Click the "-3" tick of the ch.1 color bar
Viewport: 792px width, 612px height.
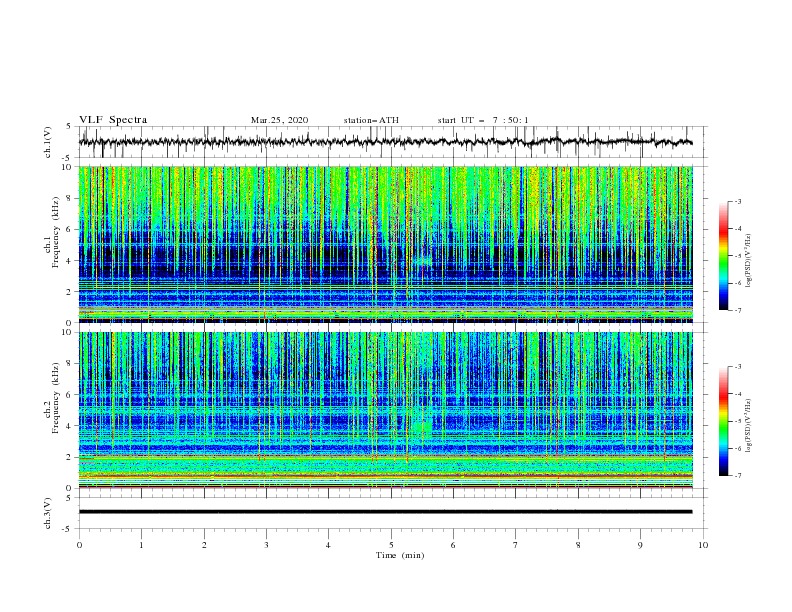tap(737, 201)
